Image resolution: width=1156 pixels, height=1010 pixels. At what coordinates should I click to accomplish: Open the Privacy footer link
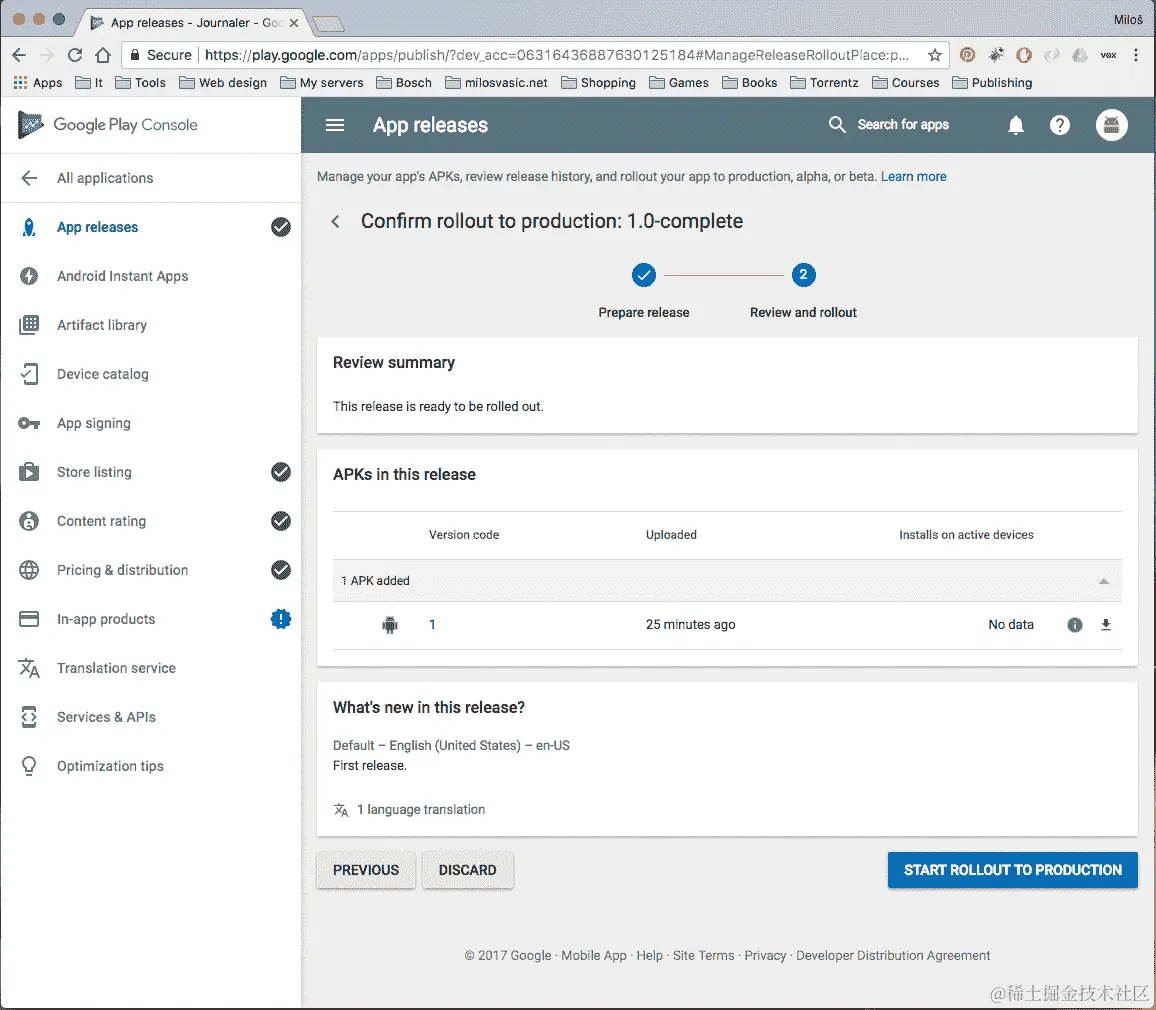tap(765, 955)
